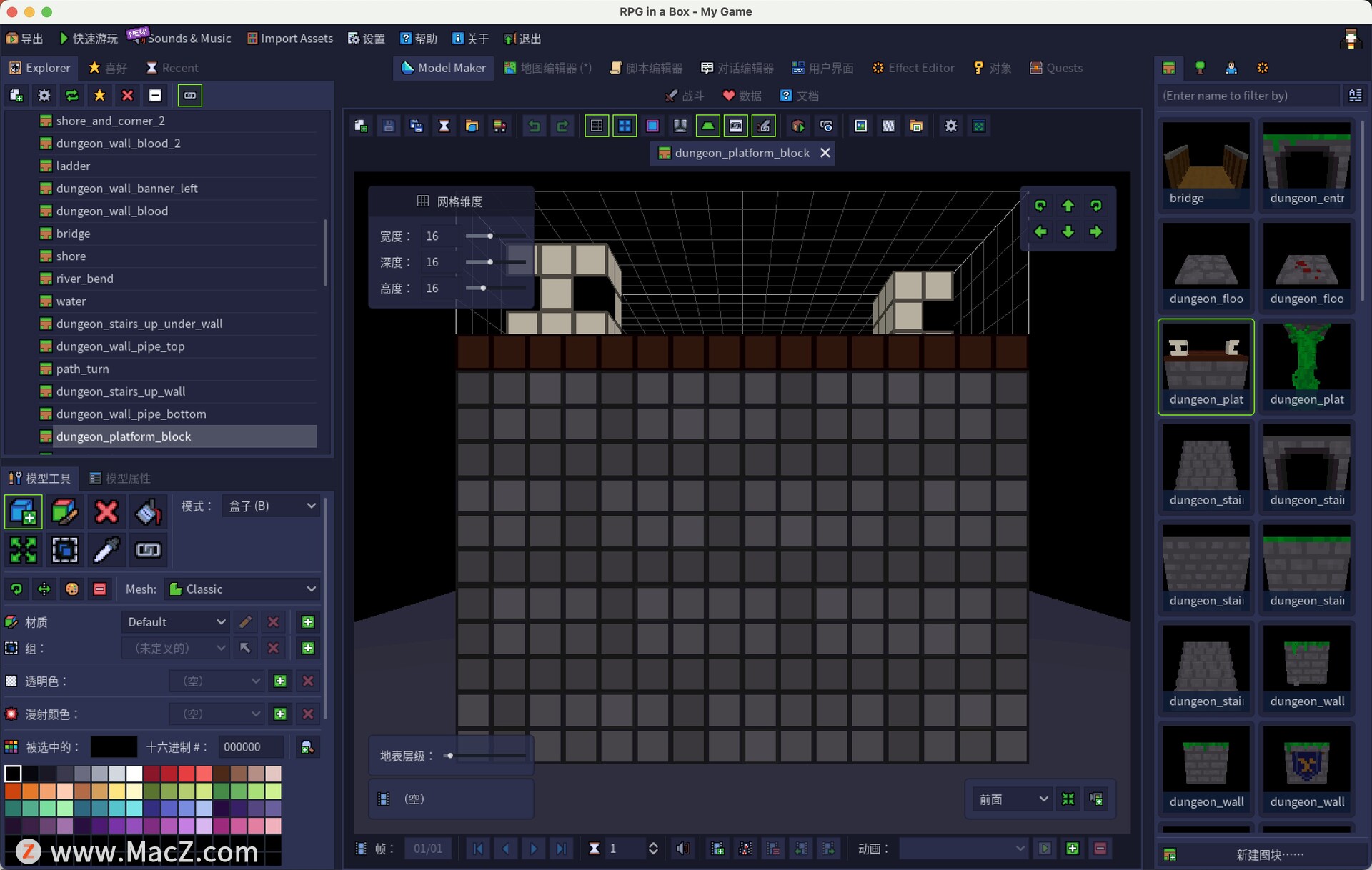
Task: Open the 模式 盒子 (B) mode dropdown
Action: point(270,506)
